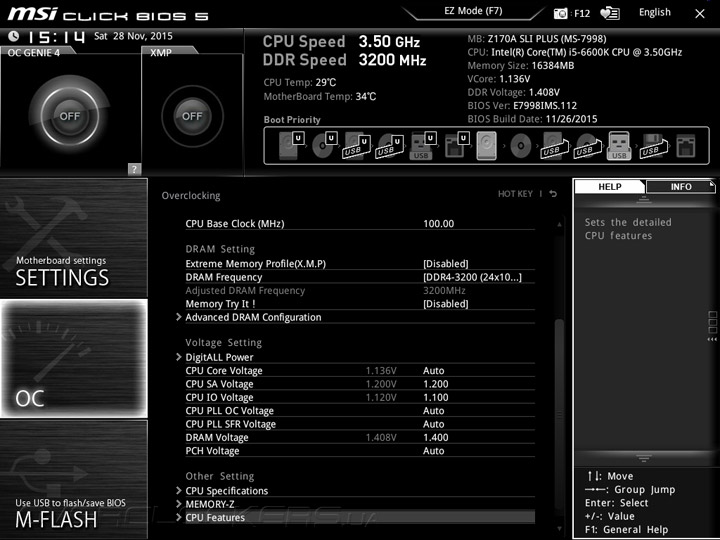Click the settings list vertical scrollbar thumb
720x540 pixels.
tap(559, 418)
